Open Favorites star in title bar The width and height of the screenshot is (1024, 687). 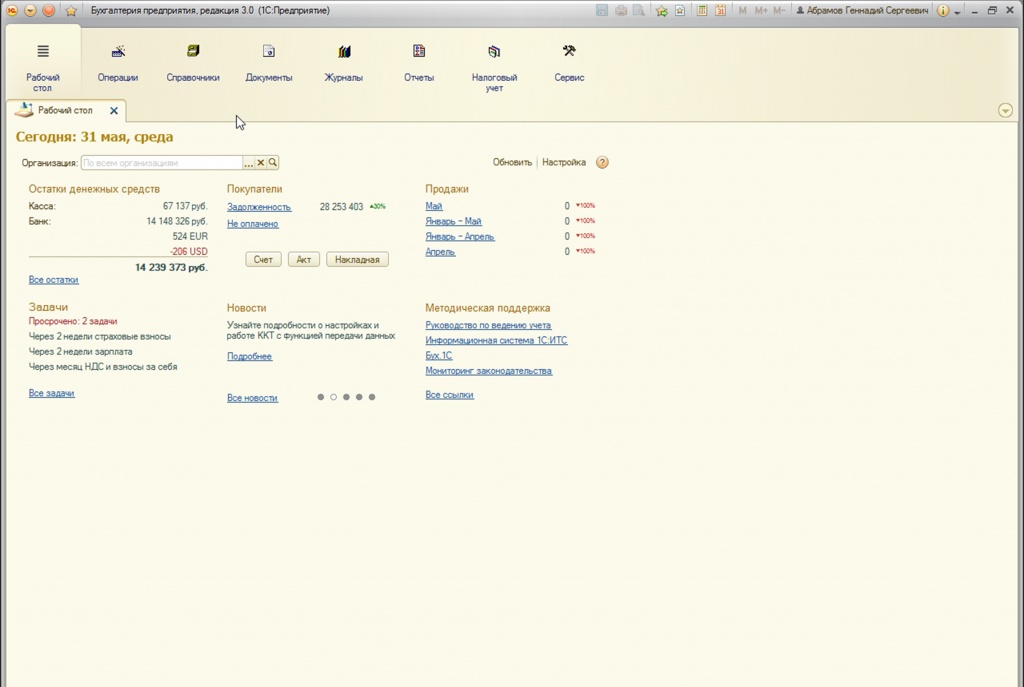[x=71, y=10]
